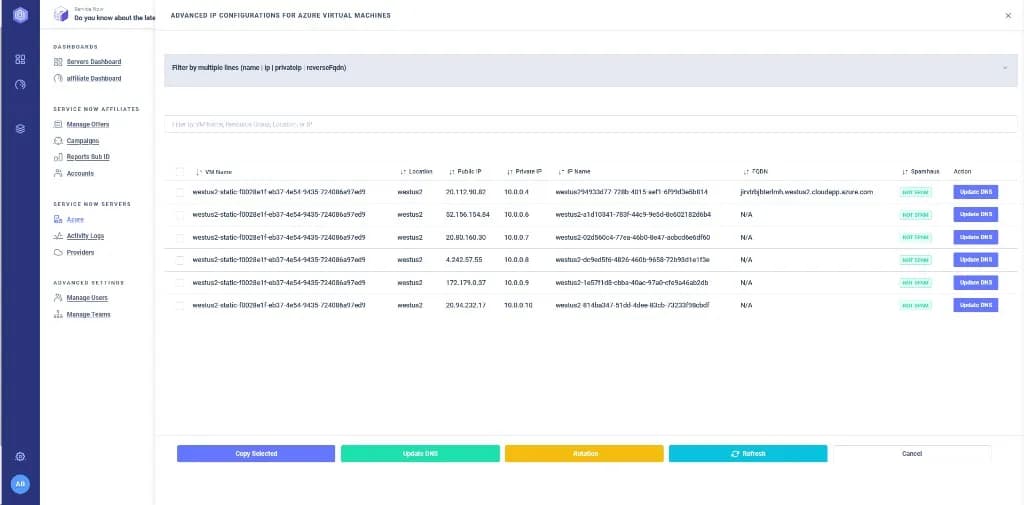The image size is (1024, 505).
Task: Open the Providers link in the sidebar
Action: click(x=80, y=252)
